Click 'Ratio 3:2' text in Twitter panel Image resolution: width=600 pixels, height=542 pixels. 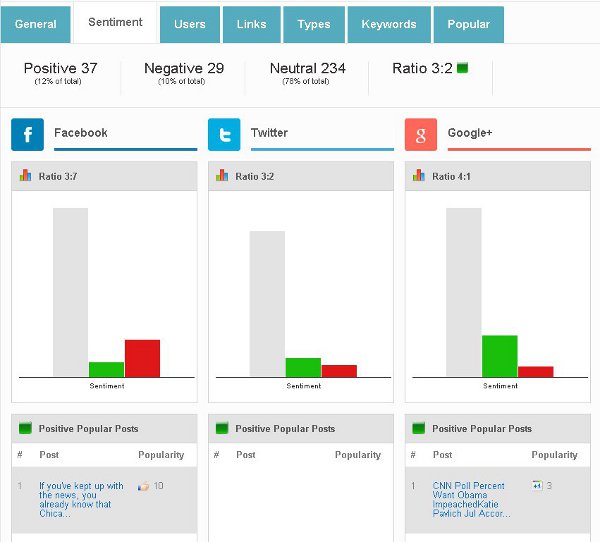(x=254, y=176)
